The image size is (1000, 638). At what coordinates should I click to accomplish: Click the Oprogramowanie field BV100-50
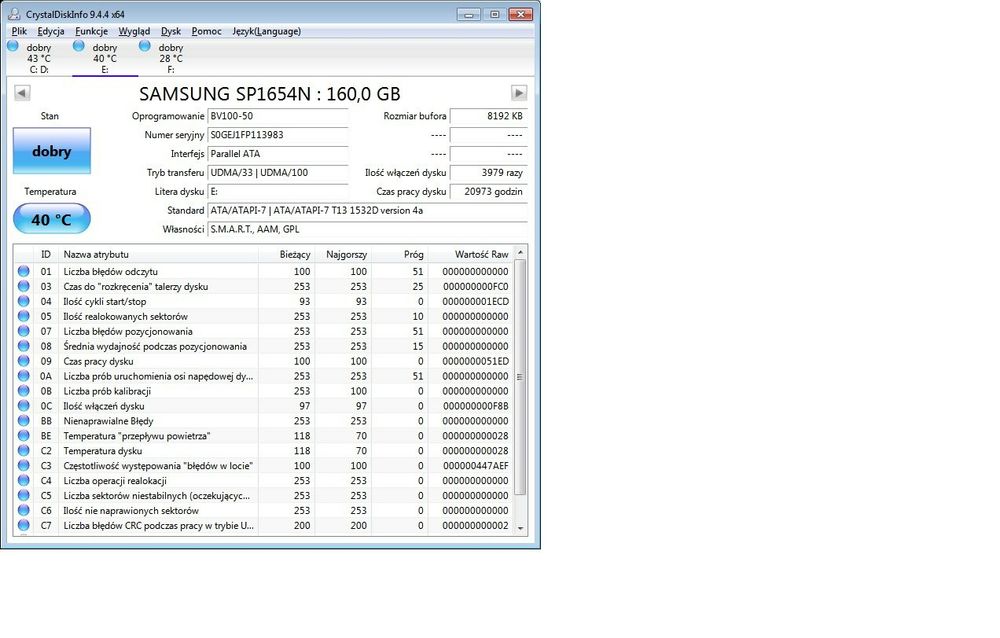(x=278, y=116)
